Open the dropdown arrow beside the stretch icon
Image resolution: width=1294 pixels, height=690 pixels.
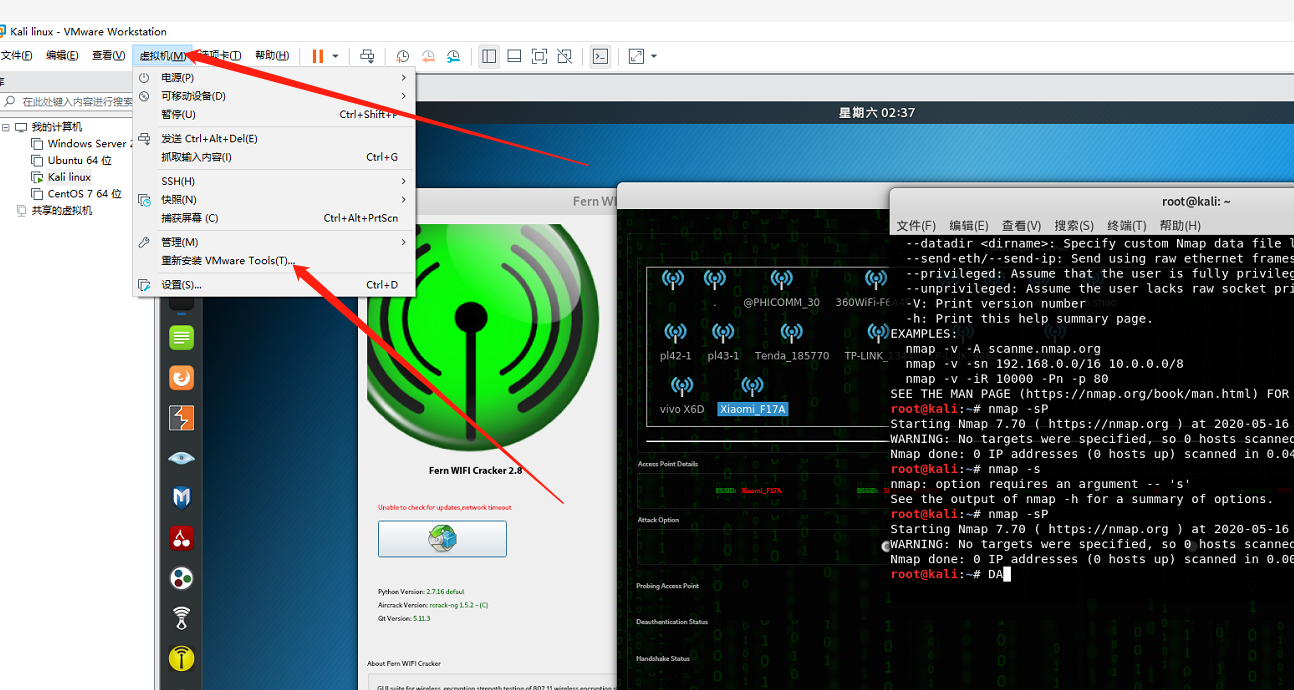coord(654,56)
